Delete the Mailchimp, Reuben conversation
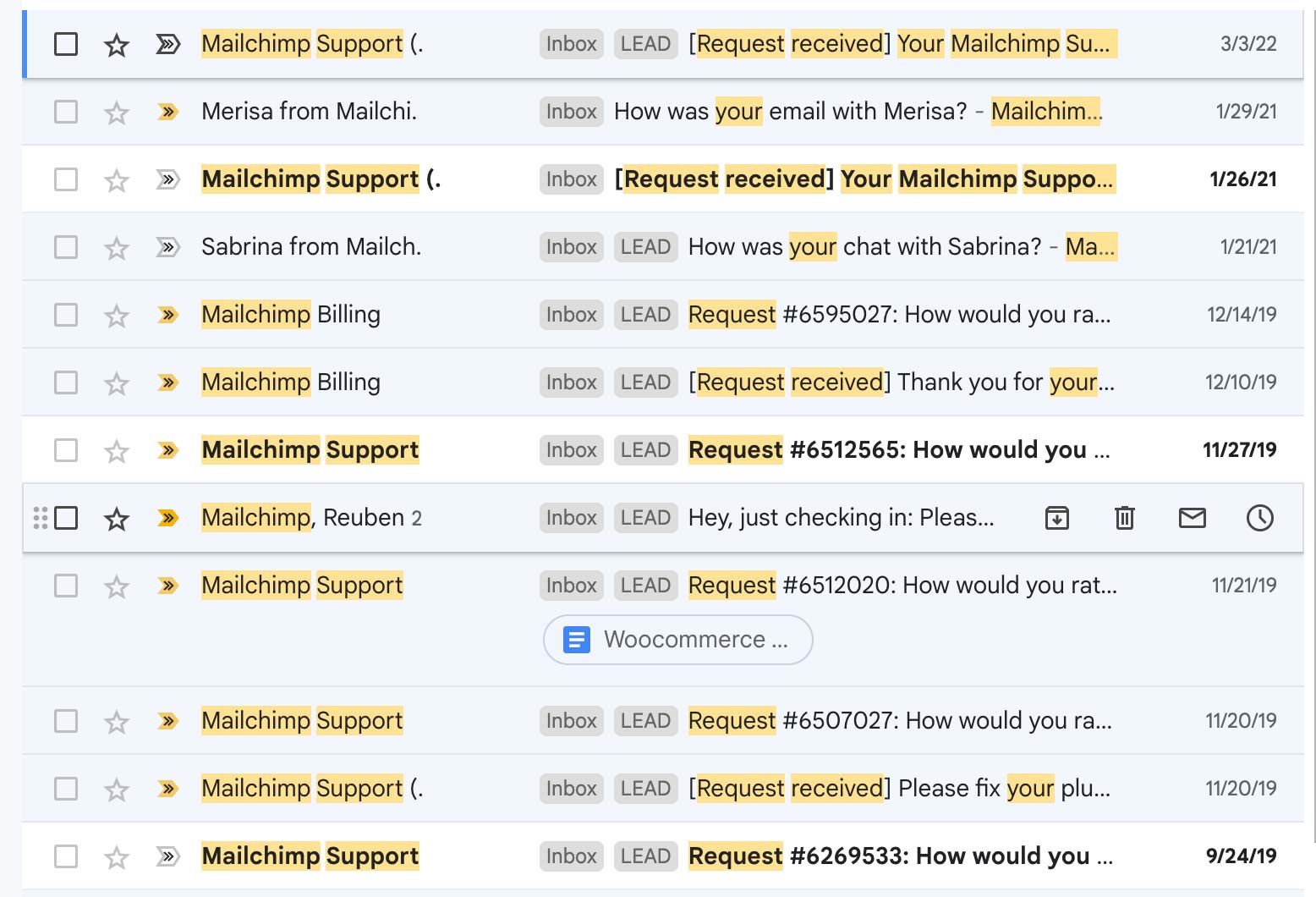1316x897 pixels. click(1125, 517)
